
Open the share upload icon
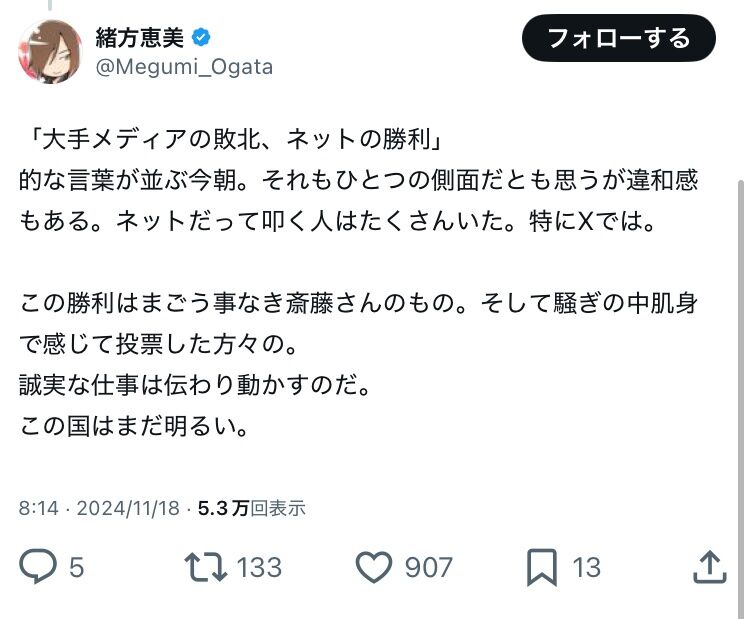pyautogui.click(x=710, y=566)
